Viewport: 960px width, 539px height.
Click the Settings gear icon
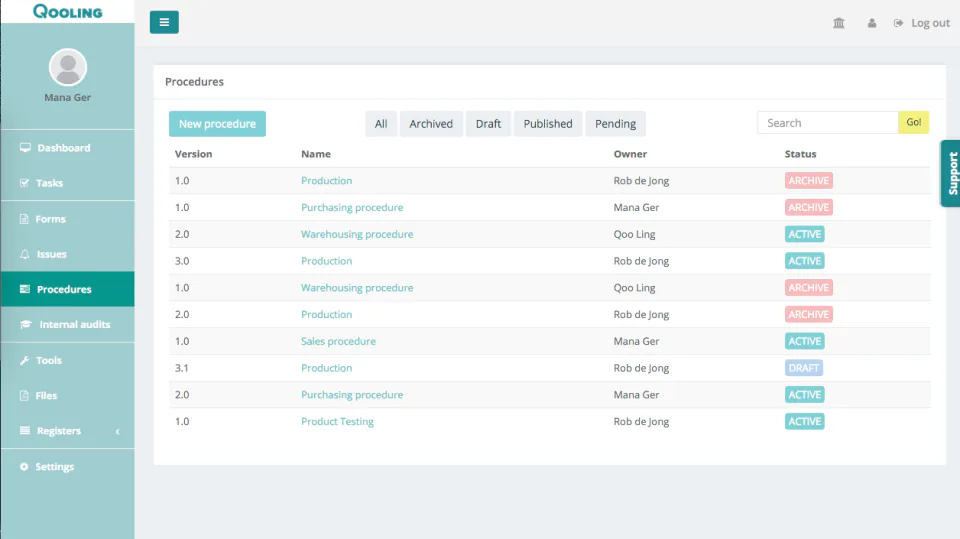pyautogui.click(x=24, y=467)
